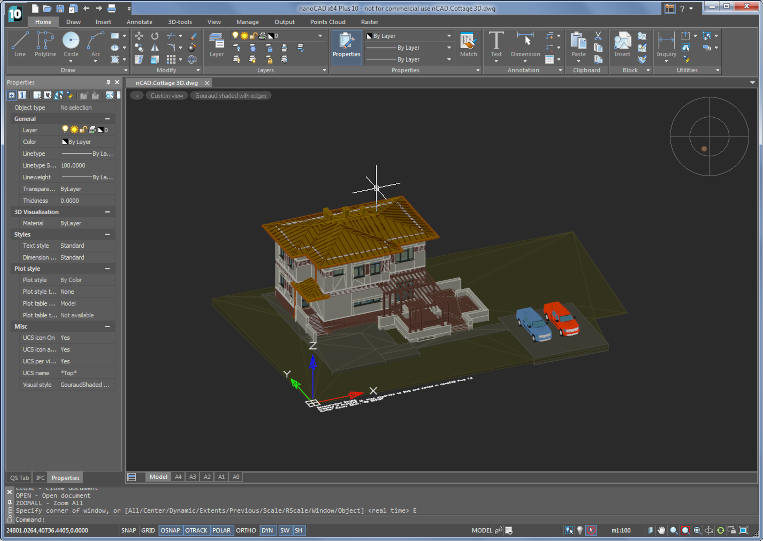Image resolution: width=763 pixels, height=541 pixels.
Task: Click the Explode (bomb) icon in Modify panel
Action: 193,48
